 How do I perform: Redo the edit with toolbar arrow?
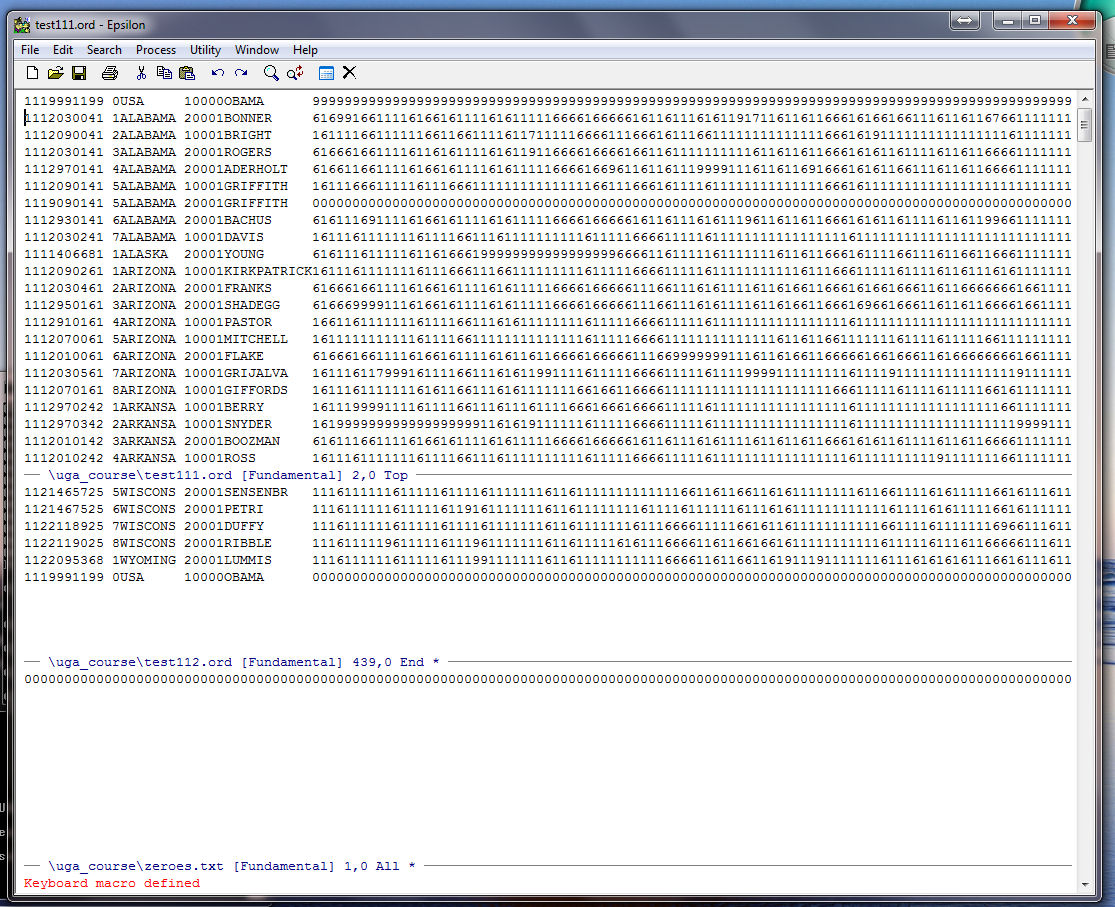241,73
